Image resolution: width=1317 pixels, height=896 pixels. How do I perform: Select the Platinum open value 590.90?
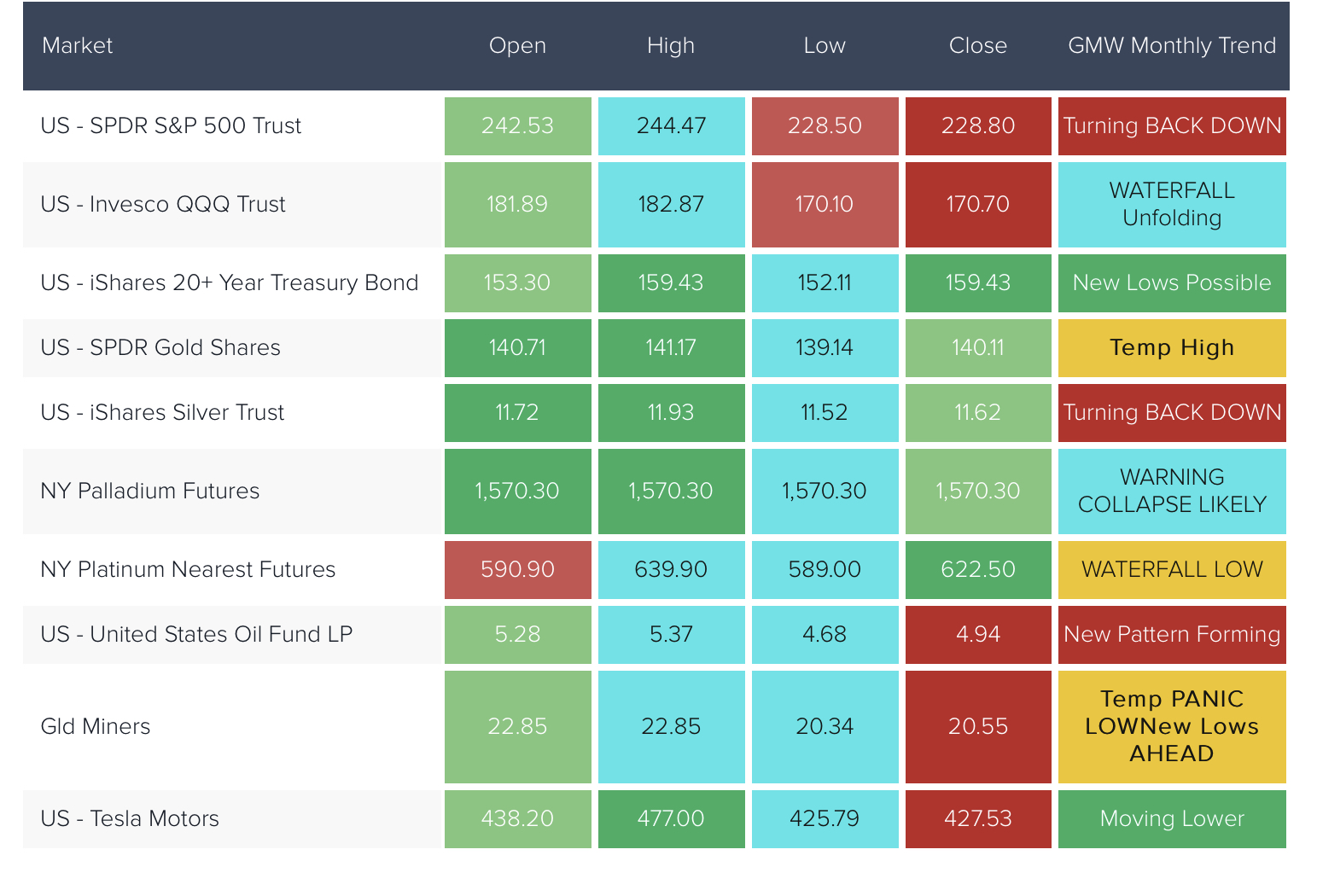517,570
